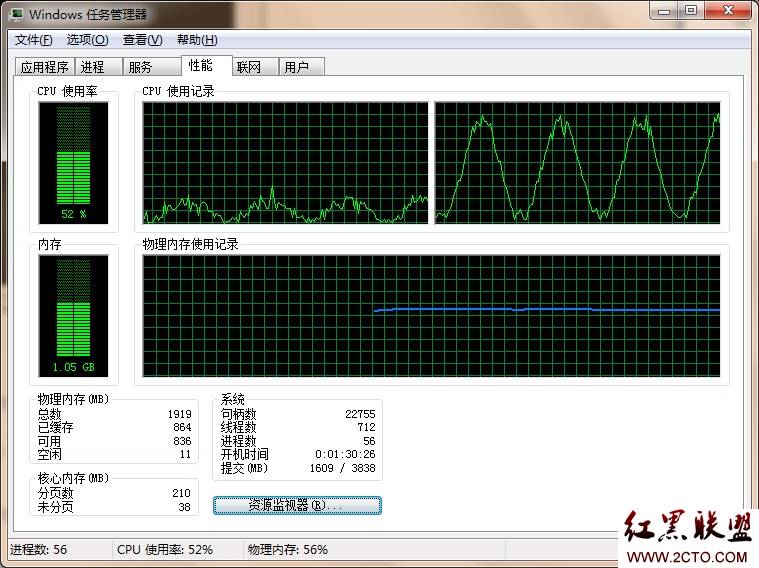Switch to the 服务 tab
Screen dimensions: 759x568
pyautogui.click(x=152, y=67)
